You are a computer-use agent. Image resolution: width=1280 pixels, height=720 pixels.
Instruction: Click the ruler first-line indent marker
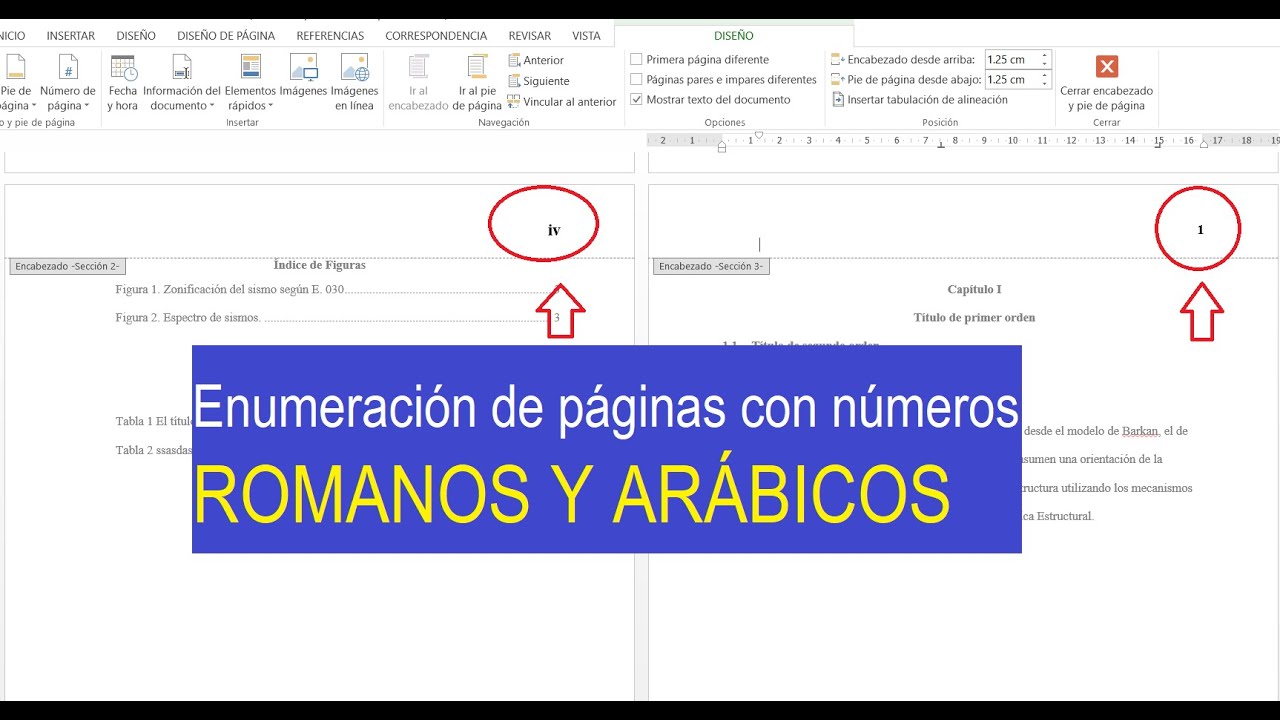pyautogui.click(x=759, y=135)
